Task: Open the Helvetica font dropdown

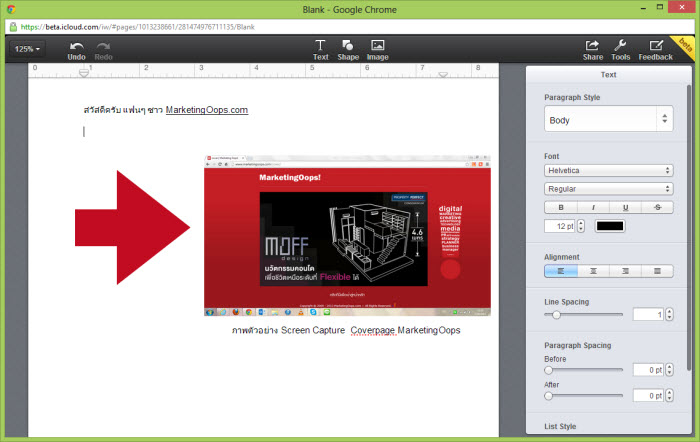Action: coord(608,171)
